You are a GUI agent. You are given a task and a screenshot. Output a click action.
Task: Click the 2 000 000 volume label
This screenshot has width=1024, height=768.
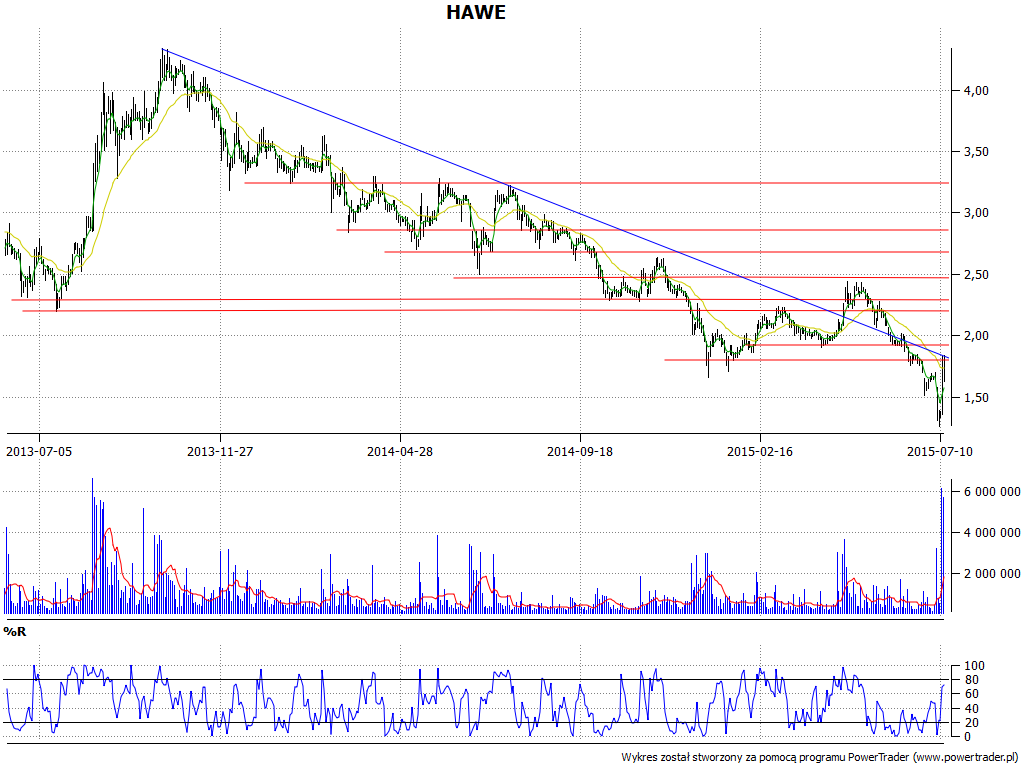coord(991,574)
